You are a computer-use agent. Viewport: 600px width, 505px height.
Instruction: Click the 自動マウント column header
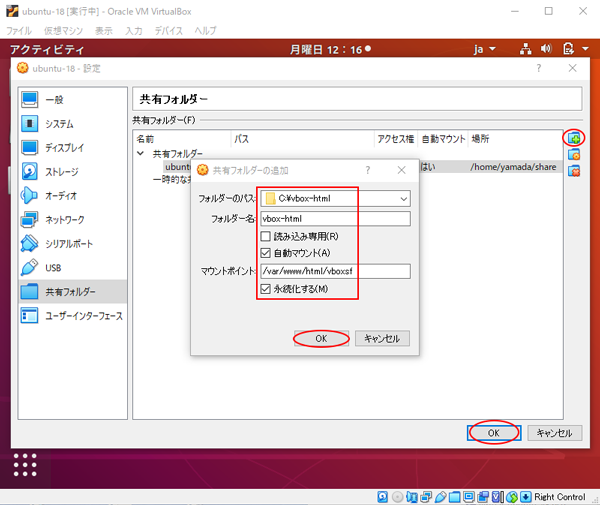coord(443,139)
